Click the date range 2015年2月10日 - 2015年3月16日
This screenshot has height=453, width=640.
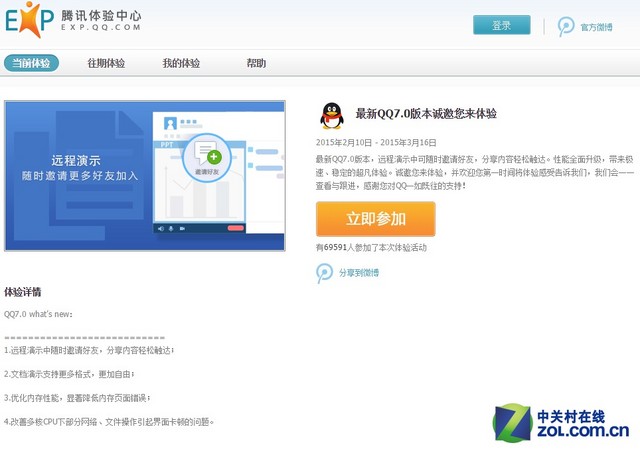(376, 142)
